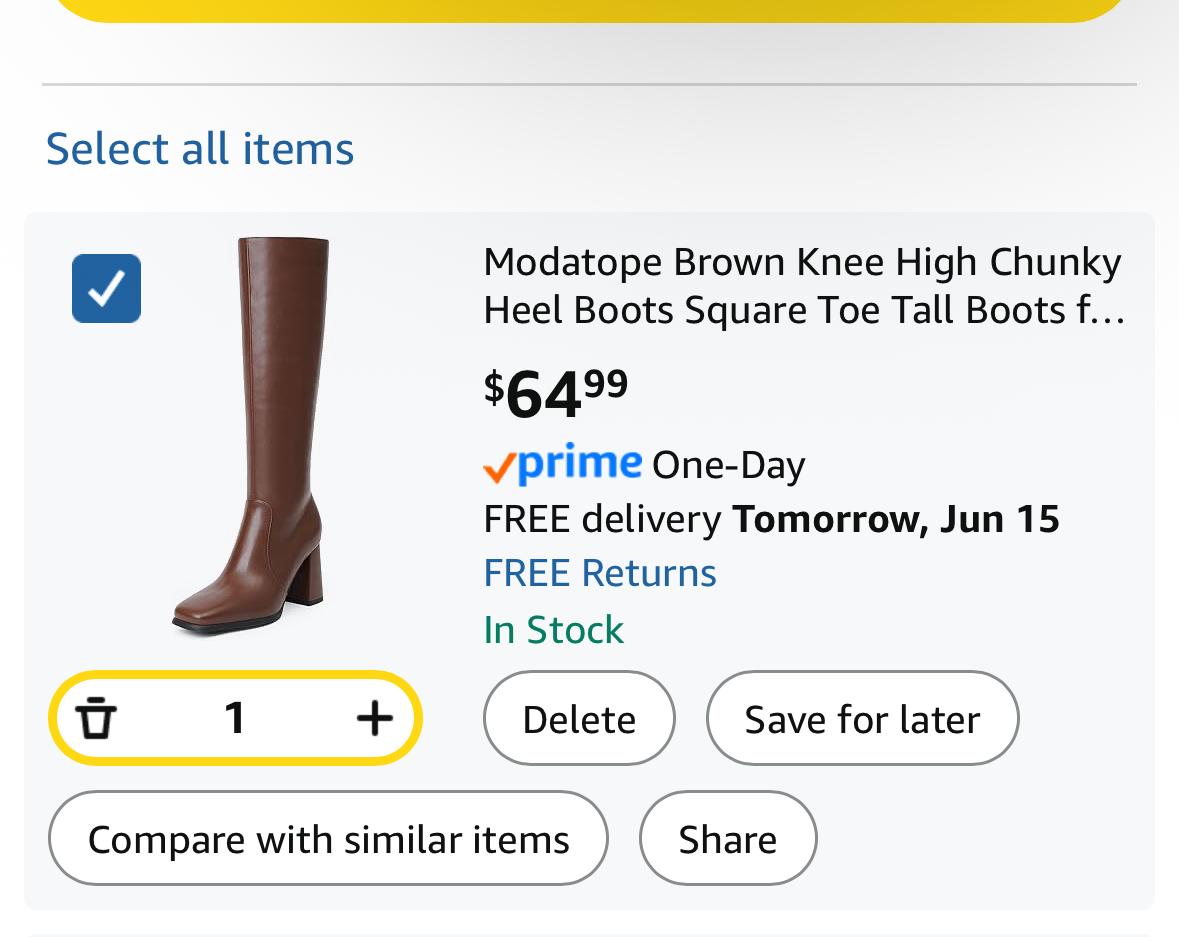Viewport: 1179px width, 937px height.
Task: Click the quantity number 1 field
Action: [x=235, y=718]
